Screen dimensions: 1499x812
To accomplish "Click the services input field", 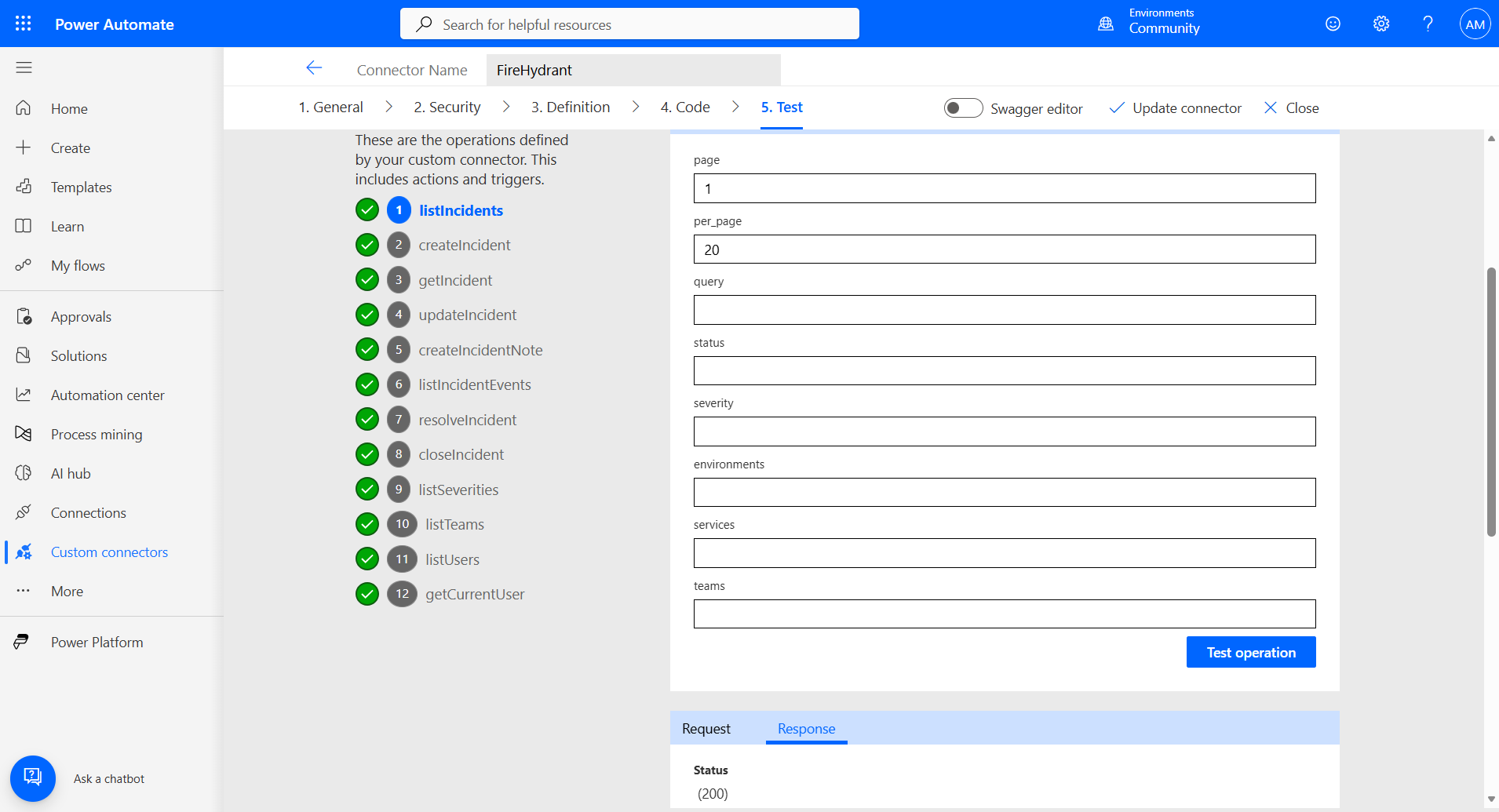I will (x=1005, y=553).
